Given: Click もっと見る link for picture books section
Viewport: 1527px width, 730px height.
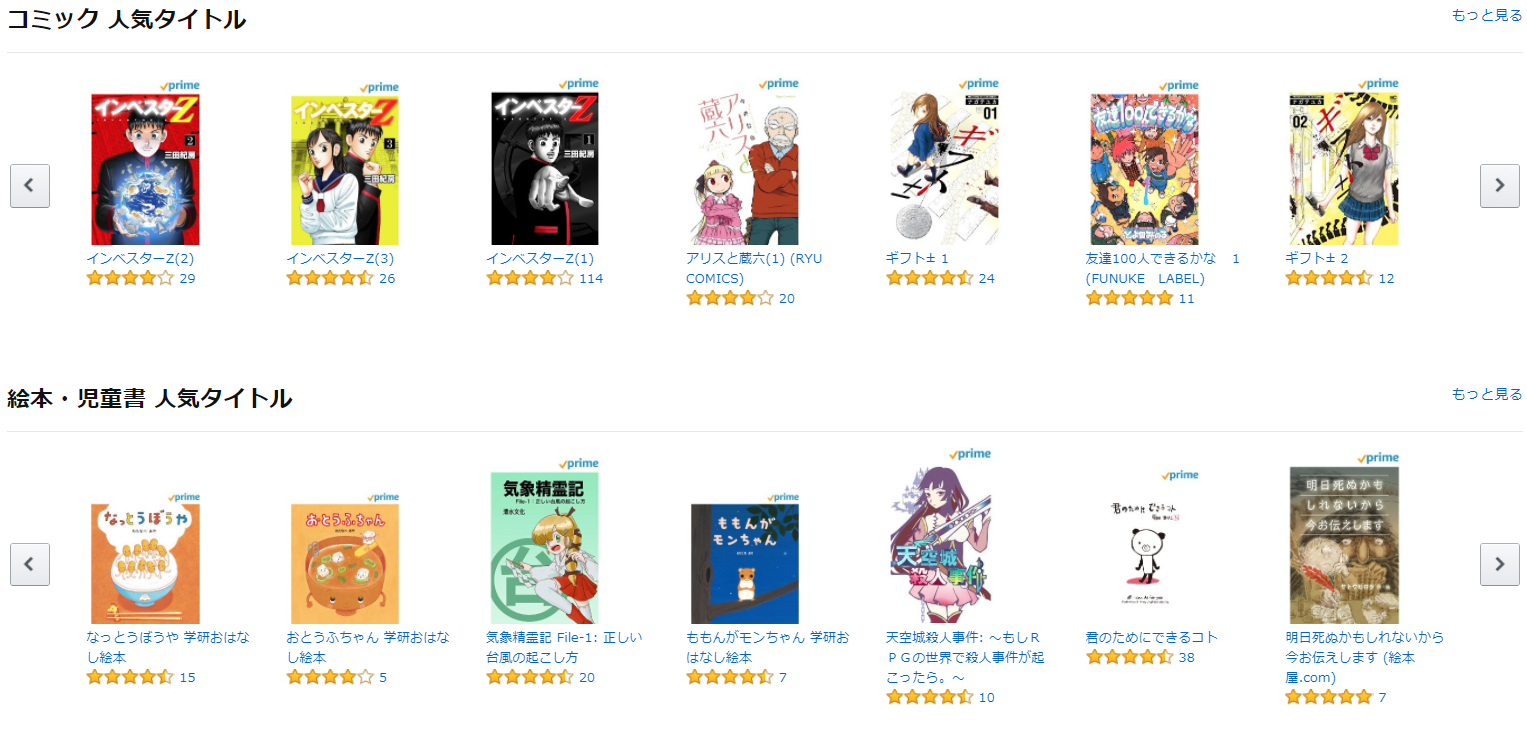Looking at the screenshot, I should pos(1487,394).
